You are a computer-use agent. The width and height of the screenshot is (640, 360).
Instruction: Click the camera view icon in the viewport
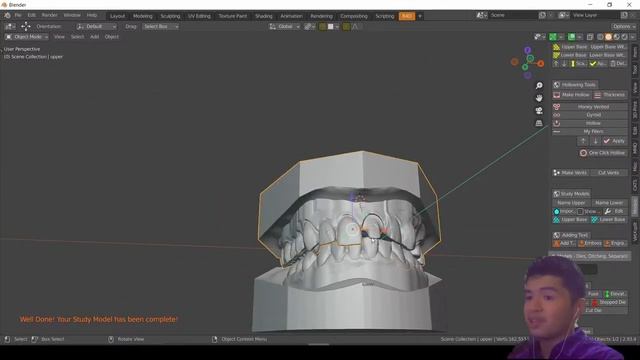pos(539,111)
